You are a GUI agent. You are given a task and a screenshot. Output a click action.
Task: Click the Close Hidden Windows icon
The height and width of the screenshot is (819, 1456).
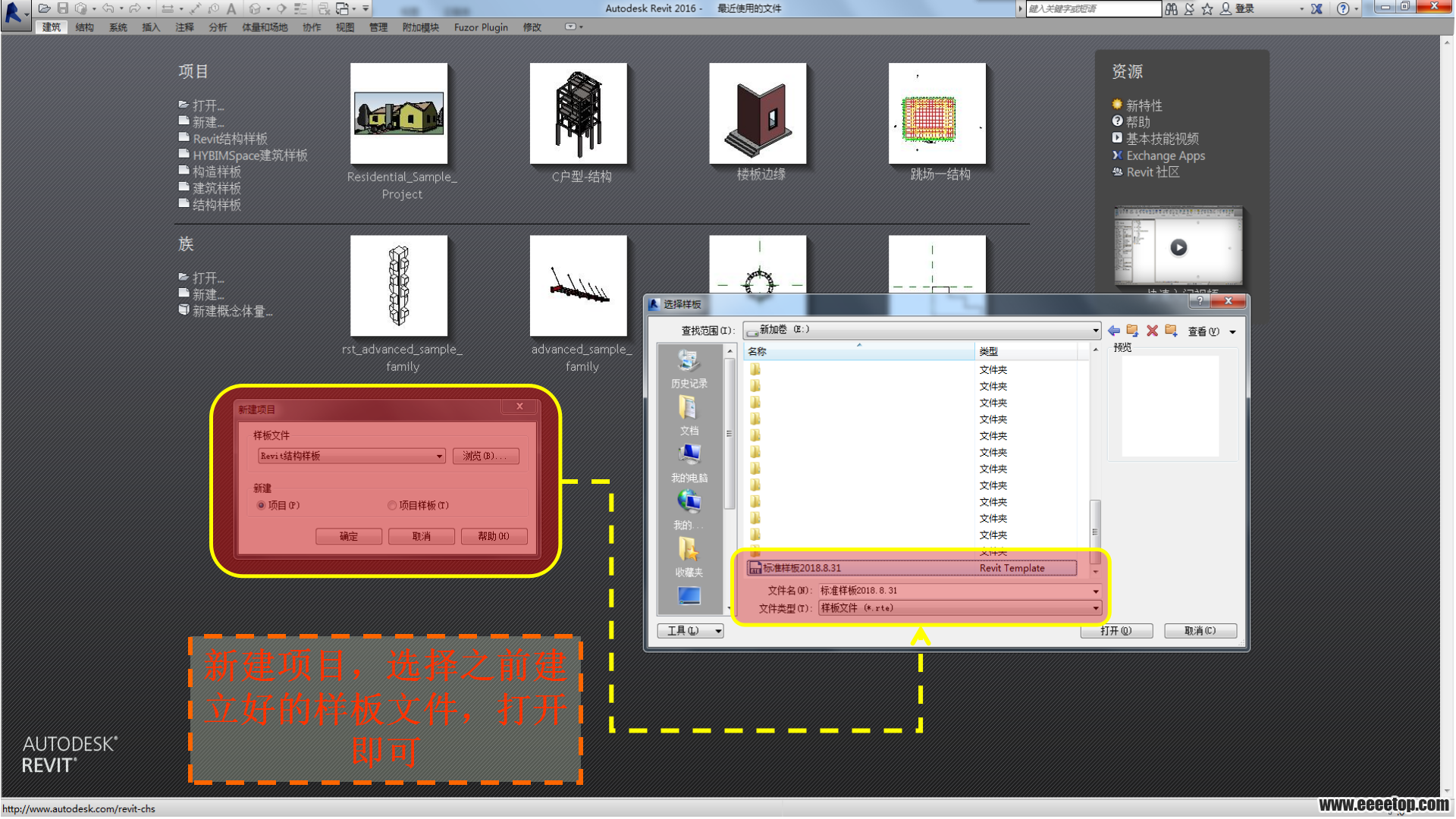coord(324,8)
